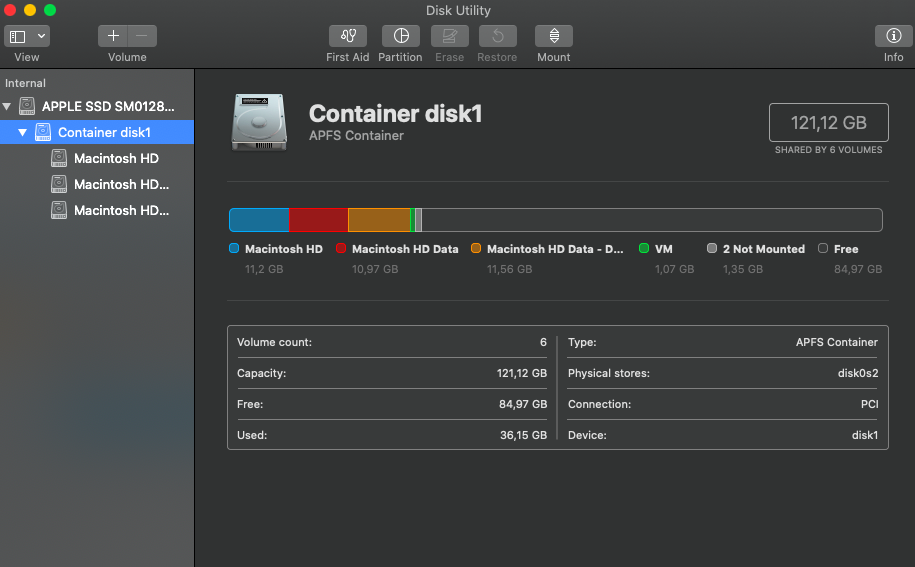915x567 pixels.
Task: Click the 'Type:' row label in info table
Action: click(582, 342)
